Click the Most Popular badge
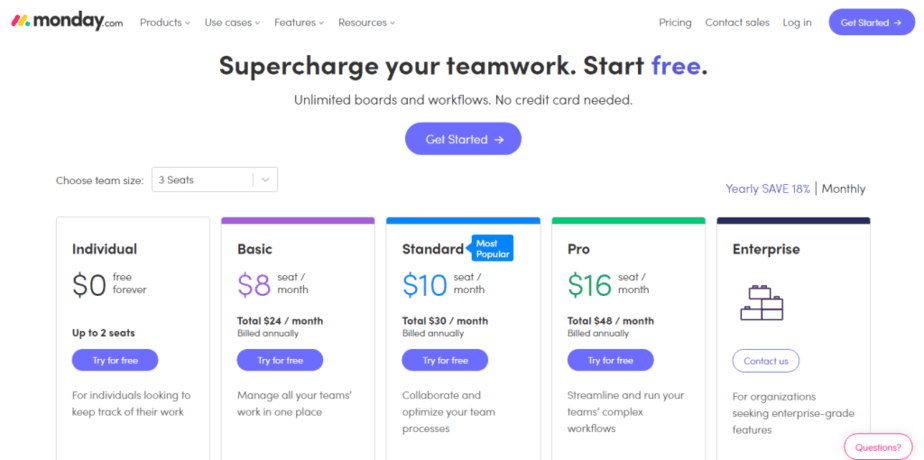This screenshot has height=460, width=924. click(490, 249)
